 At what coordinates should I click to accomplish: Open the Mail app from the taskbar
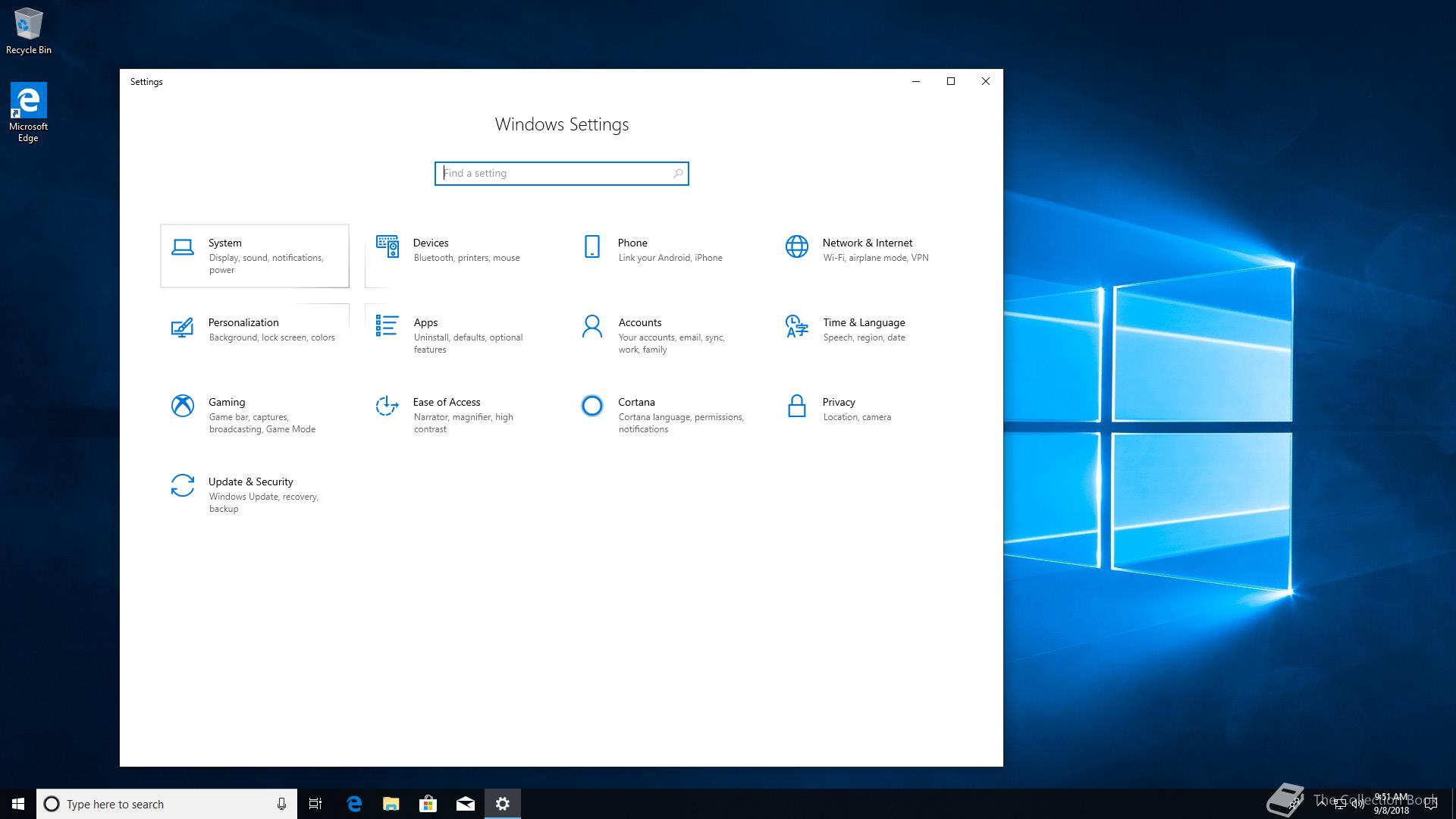(x=466, y=804)
